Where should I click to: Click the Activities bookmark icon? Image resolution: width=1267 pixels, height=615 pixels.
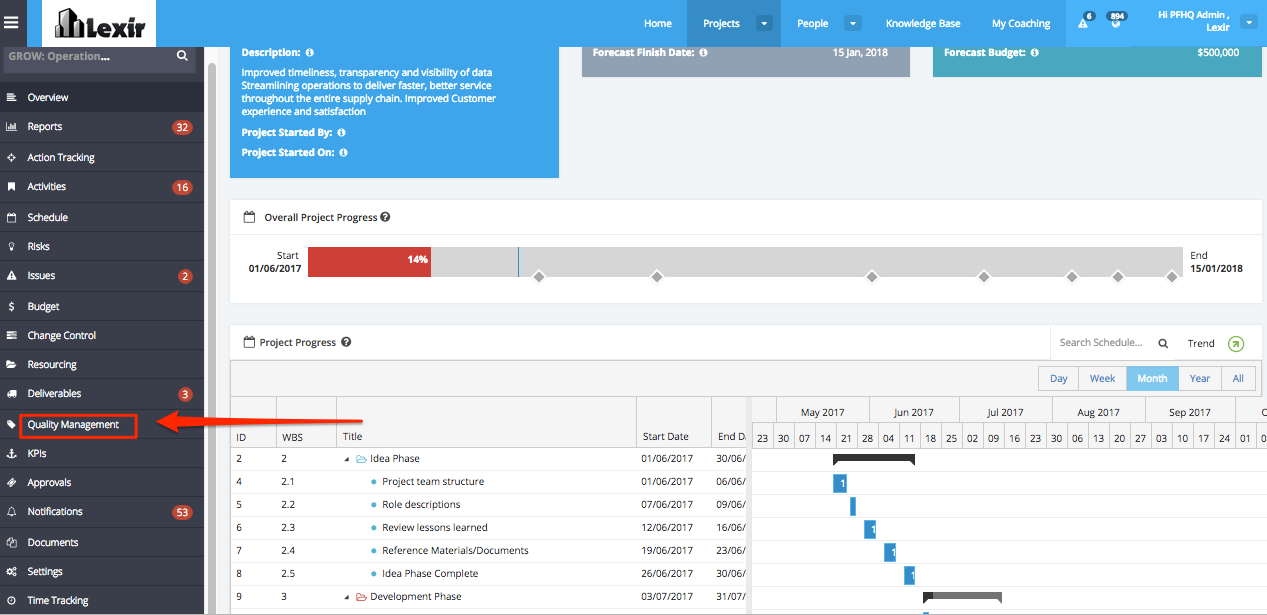(x=11, y=186)
